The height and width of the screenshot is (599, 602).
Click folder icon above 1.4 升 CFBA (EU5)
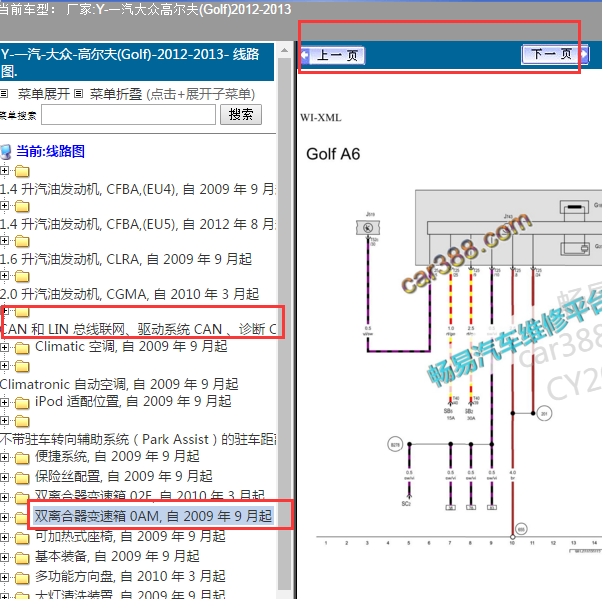click(x=22, y=207)
